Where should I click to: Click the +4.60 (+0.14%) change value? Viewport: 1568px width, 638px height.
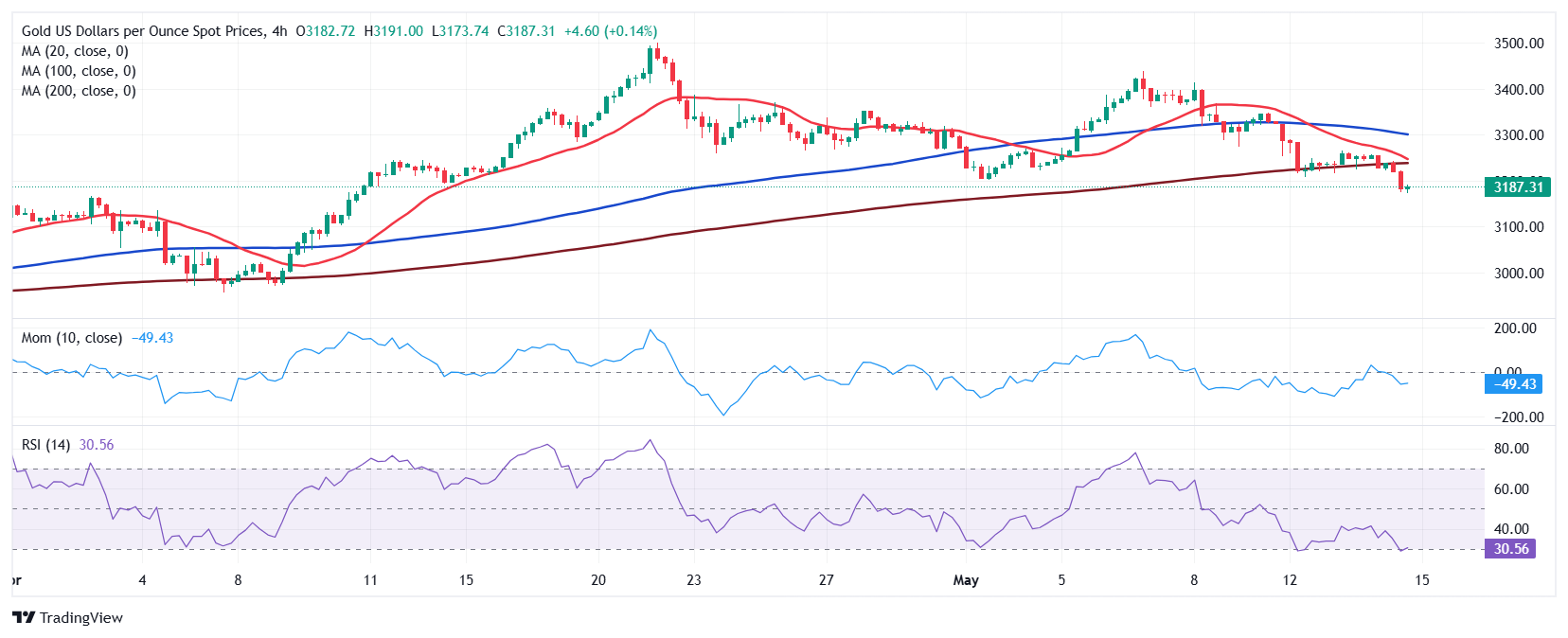coord(611,31)
